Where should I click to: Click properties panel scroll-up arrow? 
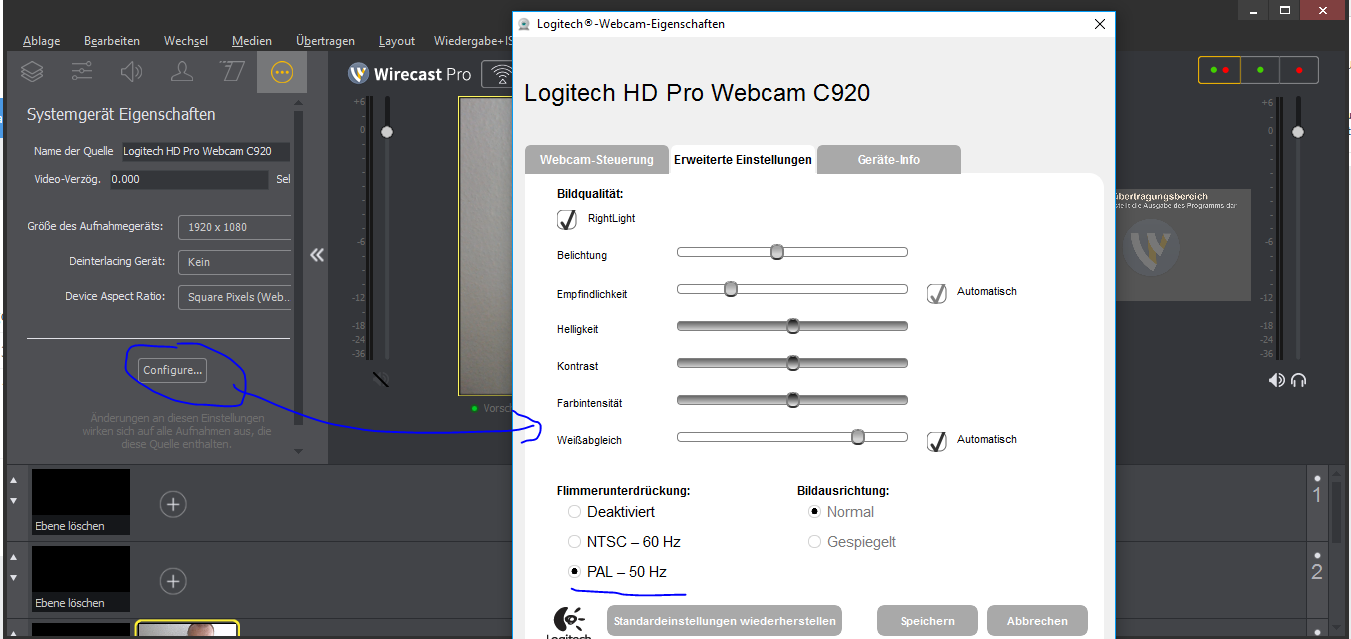point(298,103)
